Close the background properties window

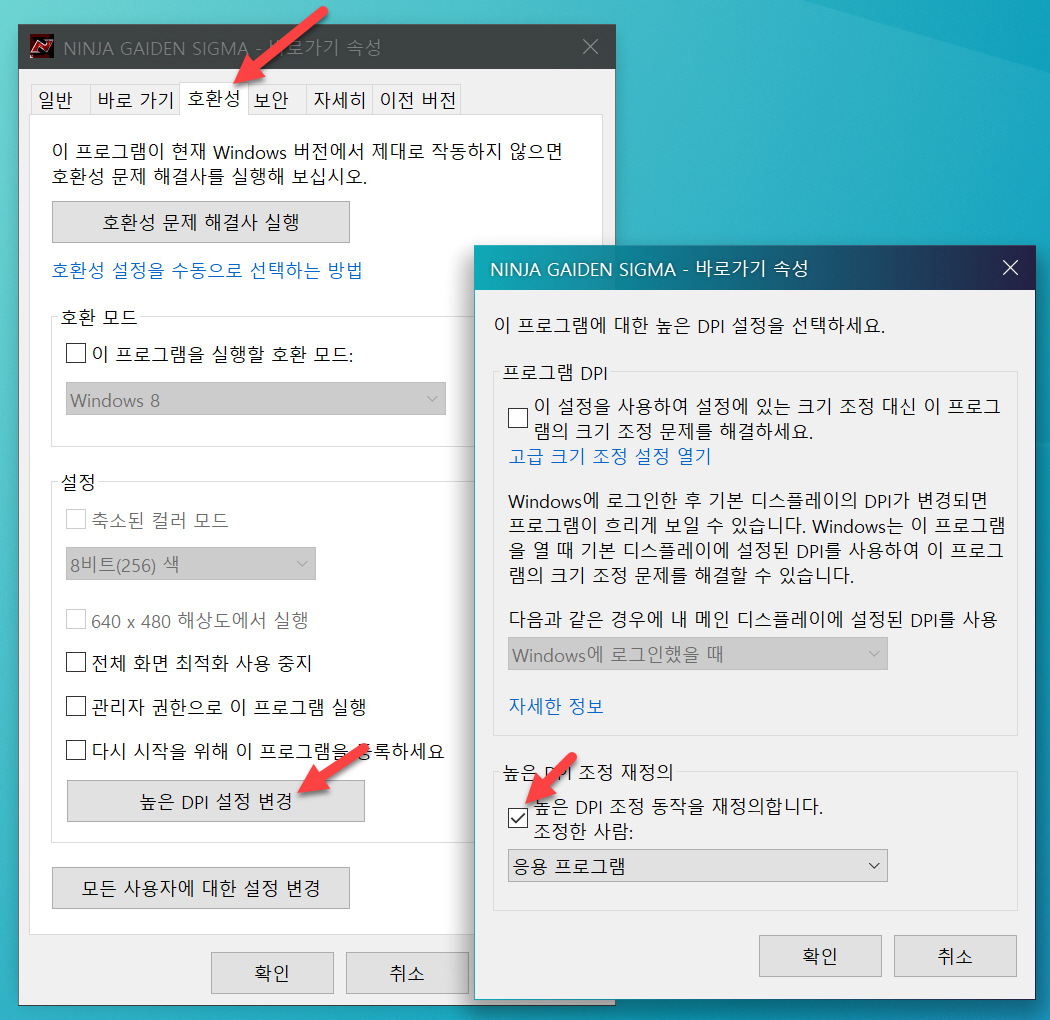tap(590, 47)
